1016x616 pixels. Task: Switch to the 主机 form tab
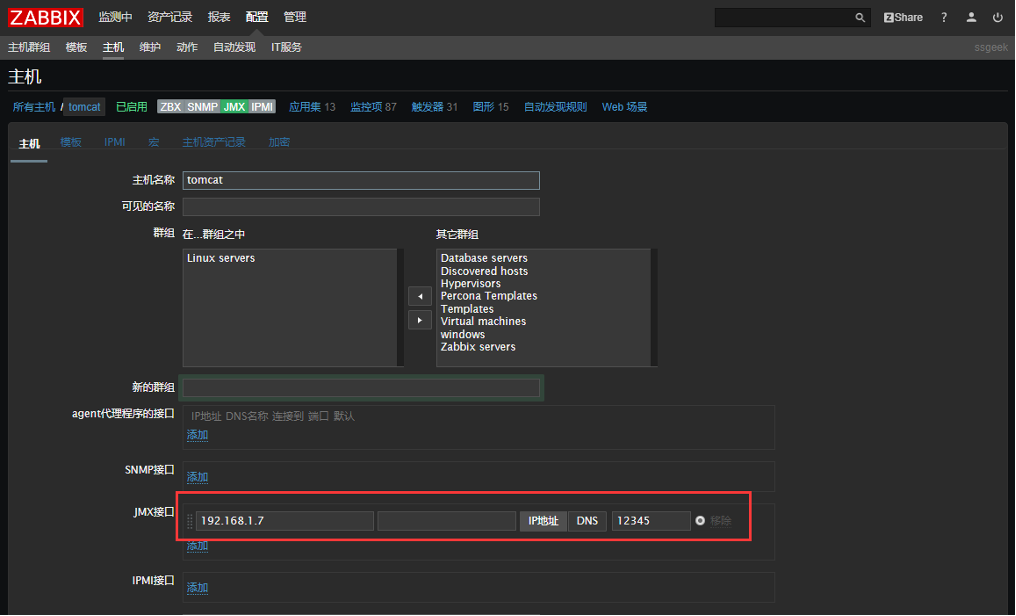tap(29, 144)
